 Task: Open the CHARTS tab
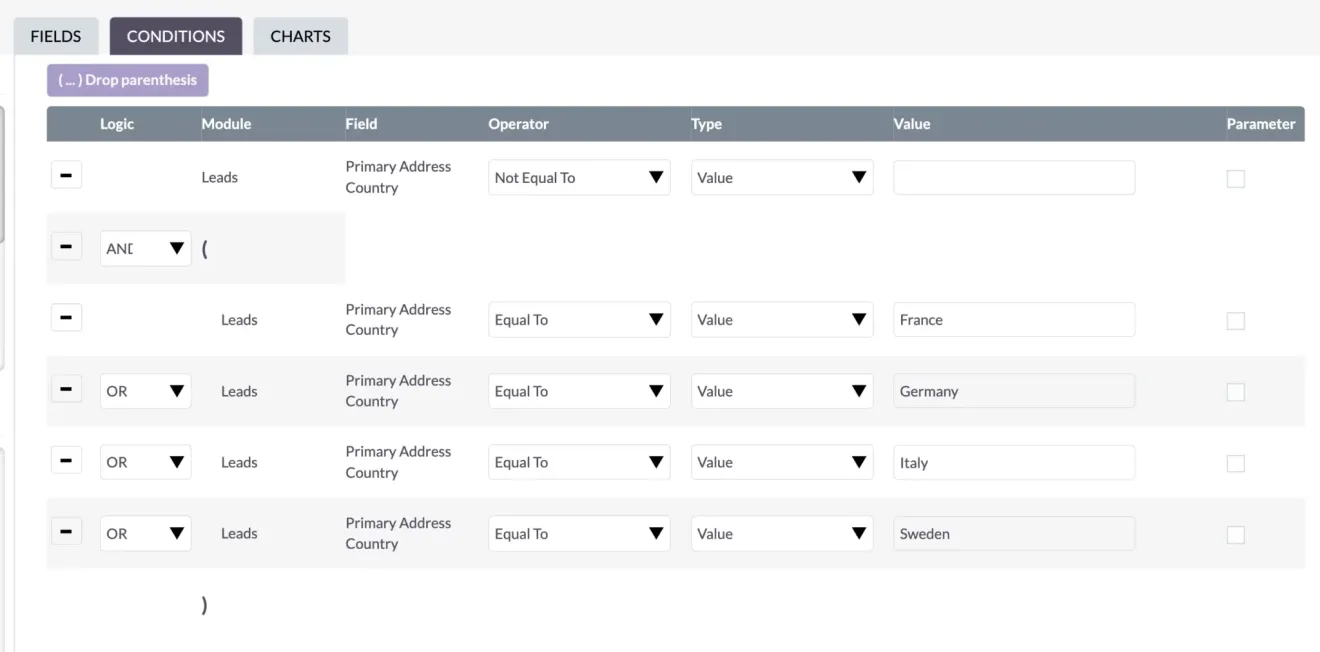tap(300, 35)
